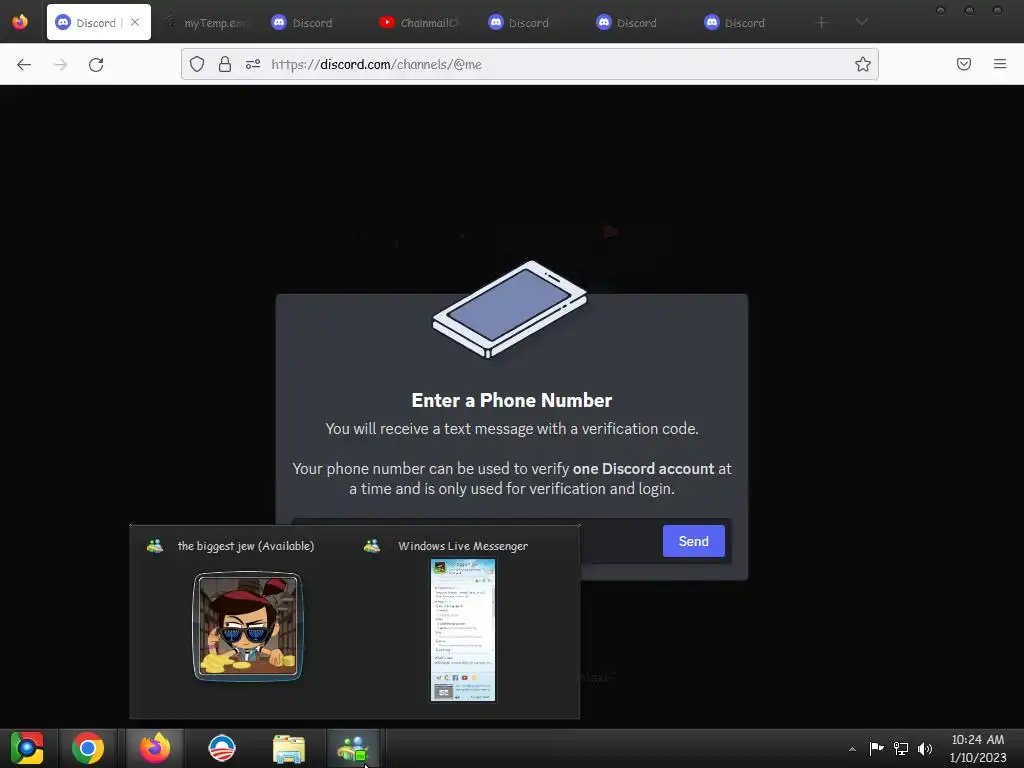Open the volume speaker tray icon
1024x768 pixels.
click(925, 748)
